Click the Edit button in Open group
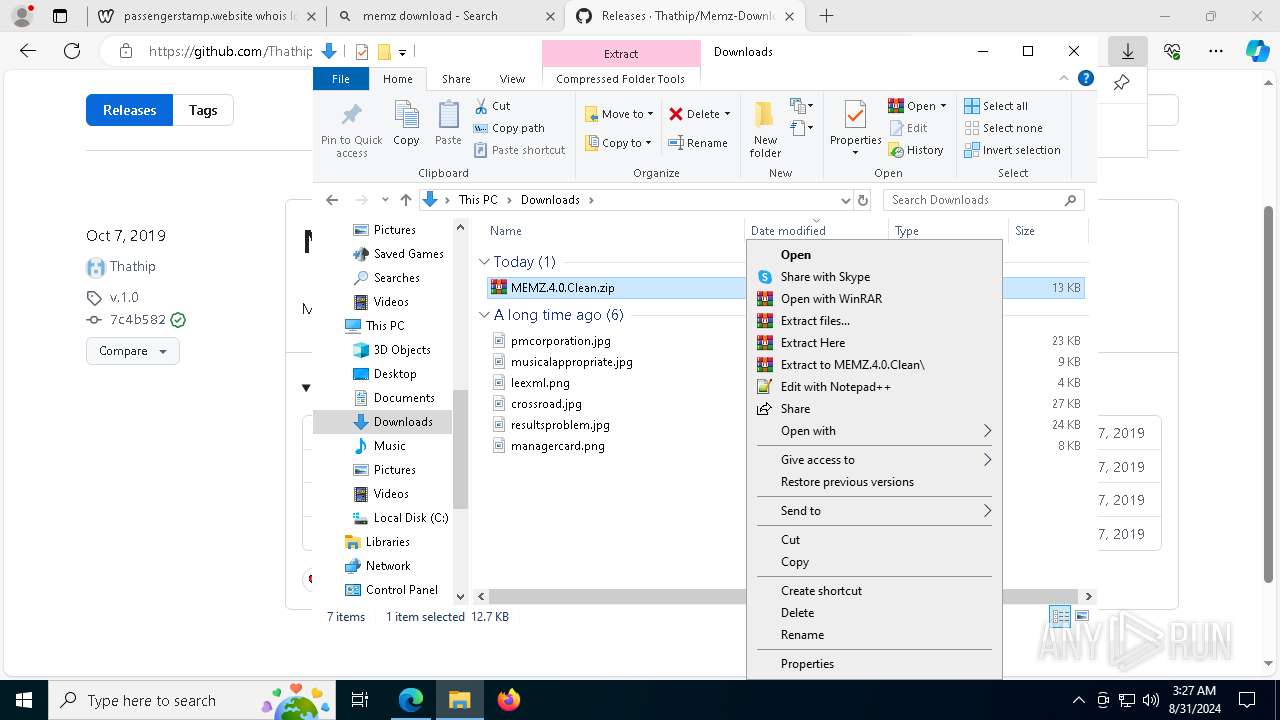The width and height of the screenshot is (1280, 720). click(x=907, y=128)
